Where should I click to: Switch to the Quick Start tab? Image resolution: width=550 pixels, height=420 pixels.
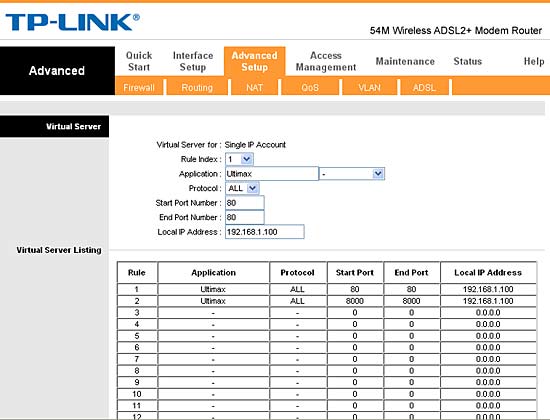point(139,61)
